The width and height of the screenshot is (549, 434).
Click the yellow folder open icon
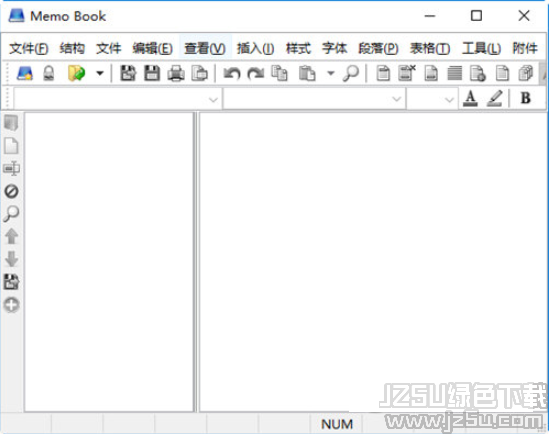click(x=77, y=74)
